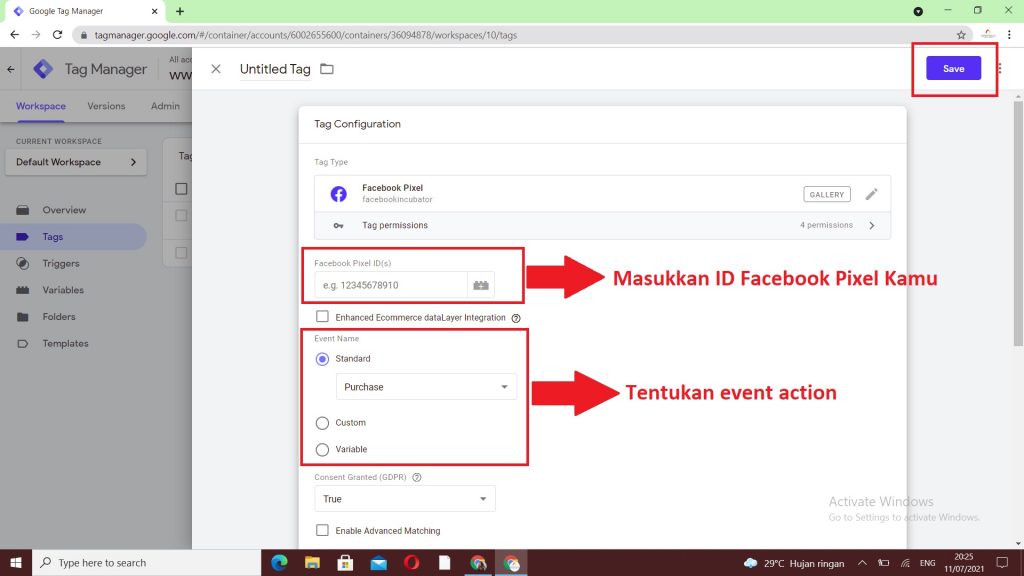Click the Save button
Viewport: 1024px width, 576px height.
click(x=953, y=67)
